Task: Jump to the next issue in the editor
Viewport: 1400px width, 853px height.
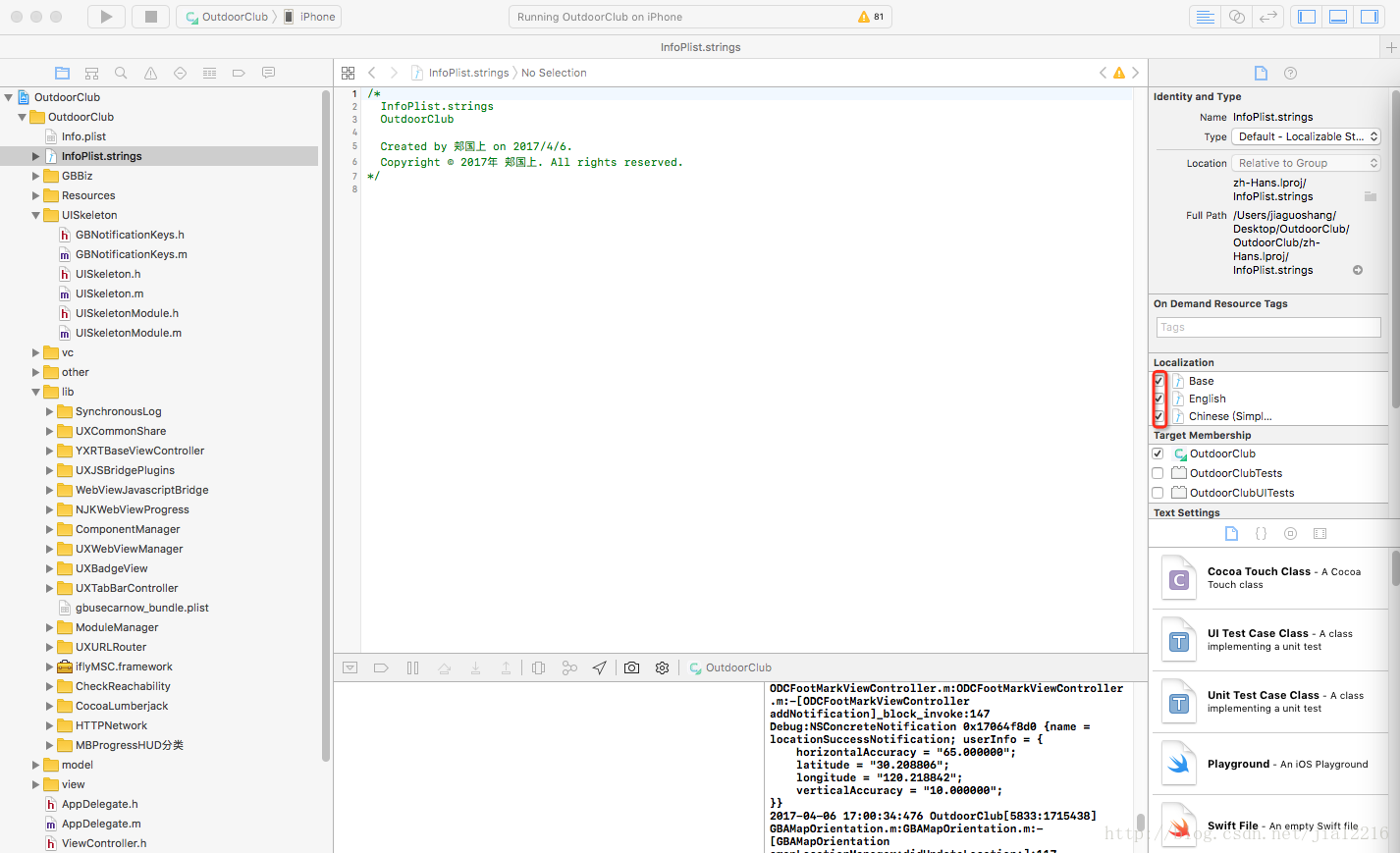Action: [x=1136, y=73]
